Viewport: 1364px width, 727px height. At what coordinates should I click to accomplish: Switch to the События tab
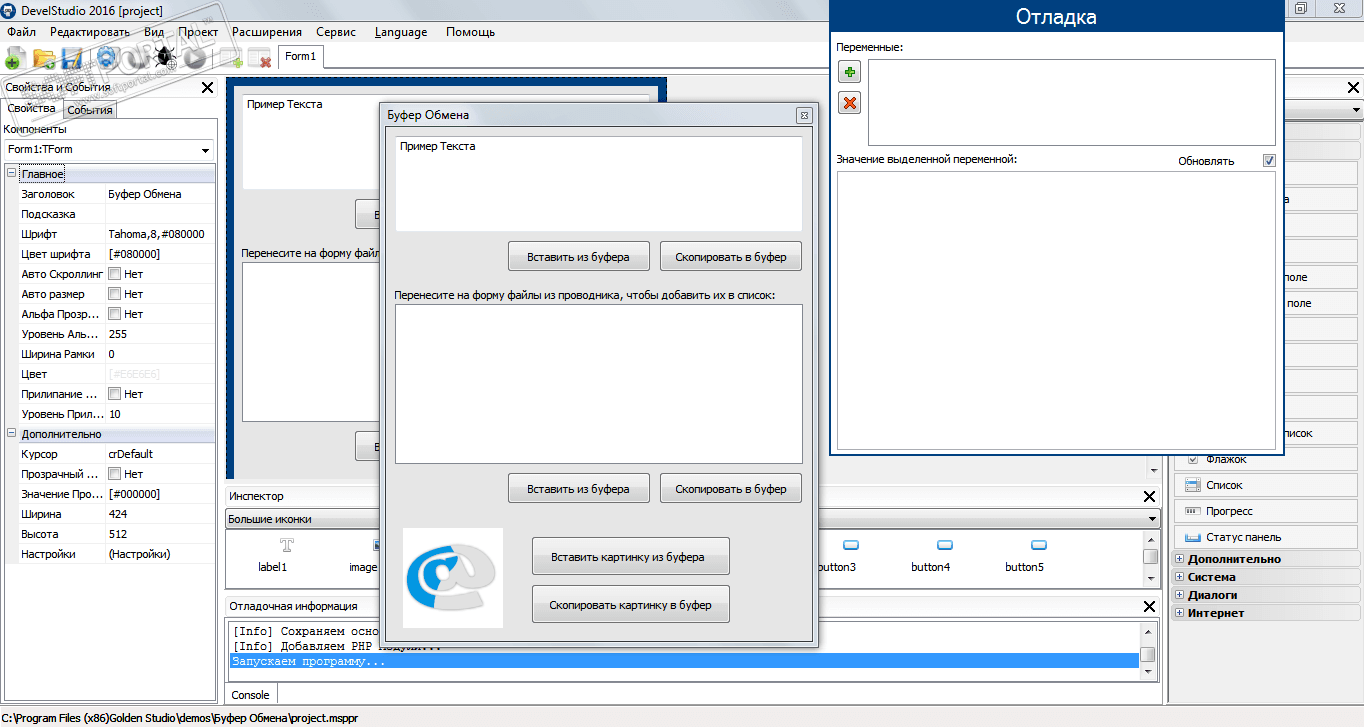pos(90,110)
